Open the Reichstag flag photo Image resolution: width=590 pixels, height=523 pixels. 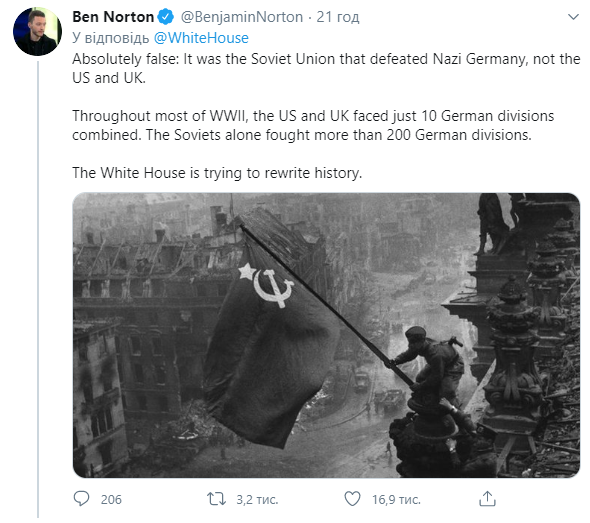[326, 335]
